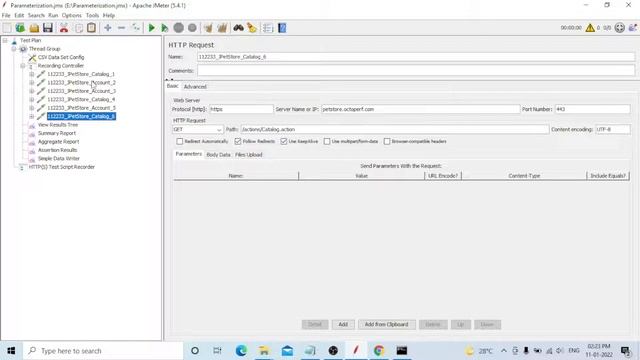640x360 pixels.
Task: Toggle Redirect Automatically checkbox
Action: 180,141
